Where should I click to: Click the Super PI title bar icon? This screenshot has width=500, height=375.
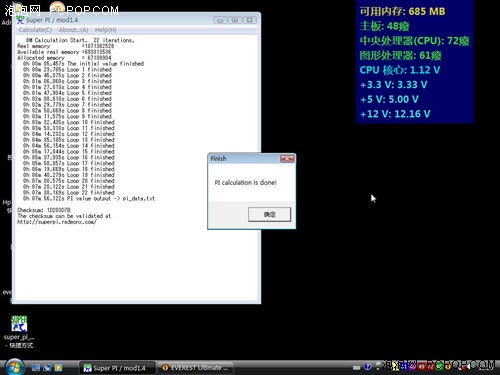click(x=20, y=20)
